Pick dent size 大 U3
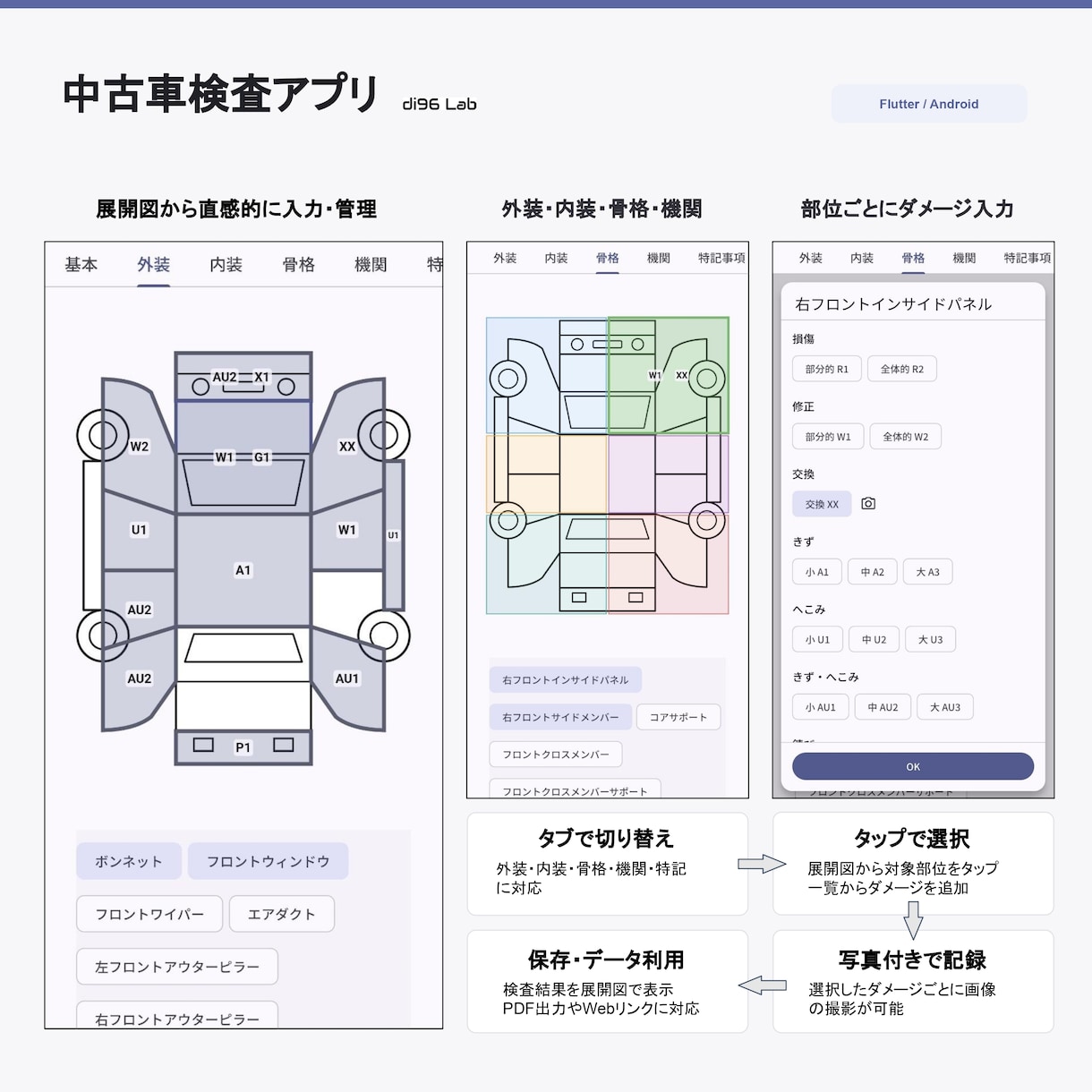The image size is (1092, 1092). pyautogui.click(x=931, y=639)
